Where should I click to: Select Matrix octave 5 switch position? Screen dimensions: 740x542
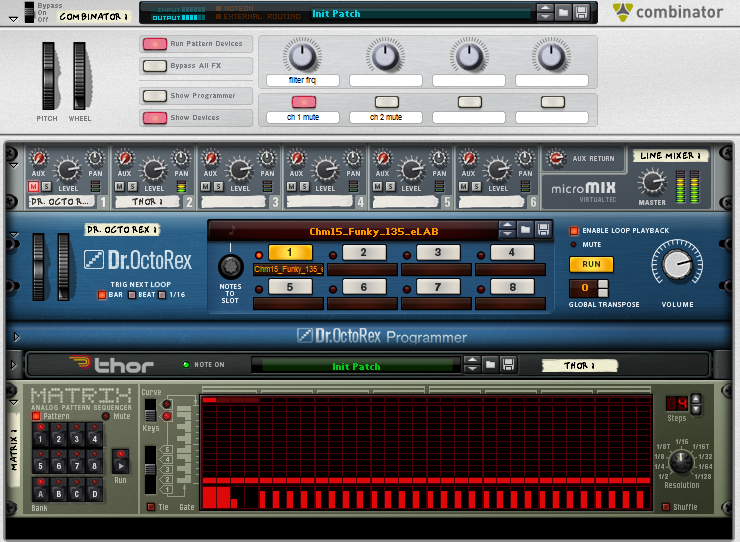pos(166,450)
